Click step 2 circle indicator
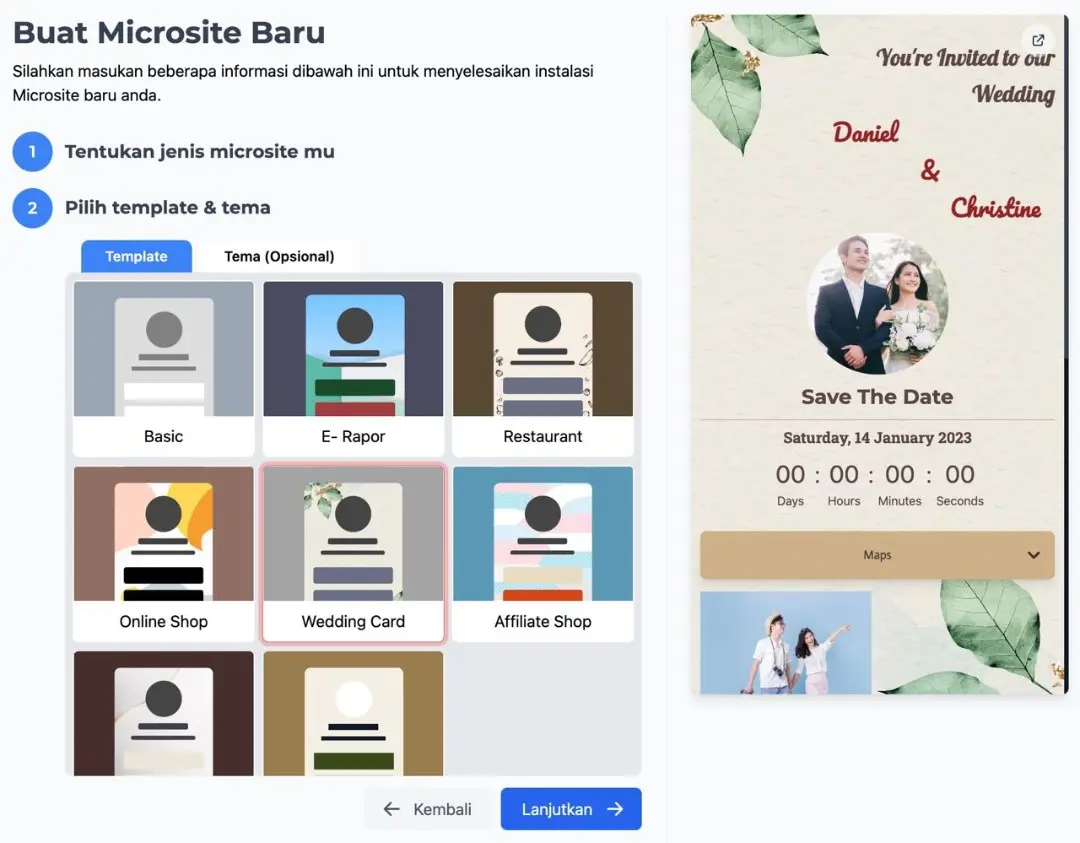The image size is (1080, 843). [x=32, y=208]
